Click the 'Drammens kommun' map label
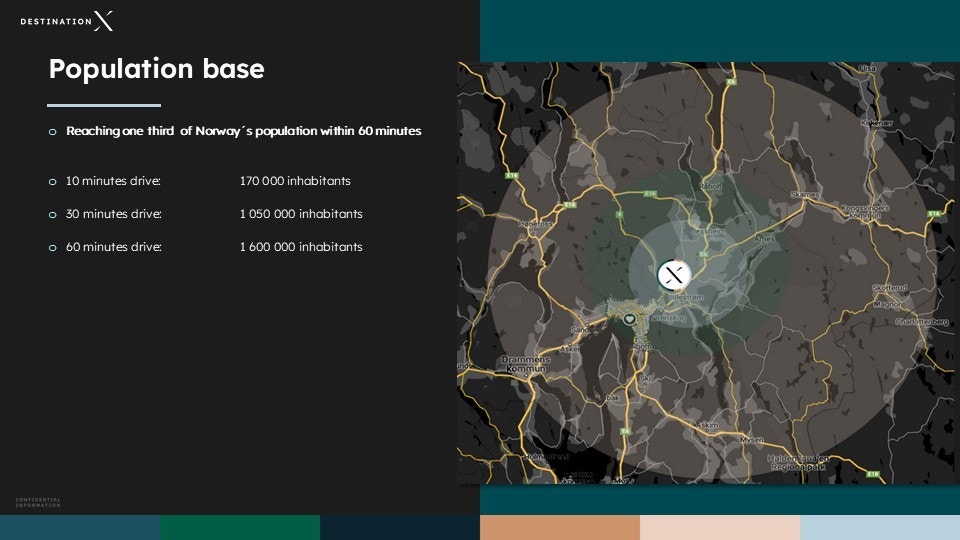The width and height of the screenshot is (960, 540). (x=525, y=364)
